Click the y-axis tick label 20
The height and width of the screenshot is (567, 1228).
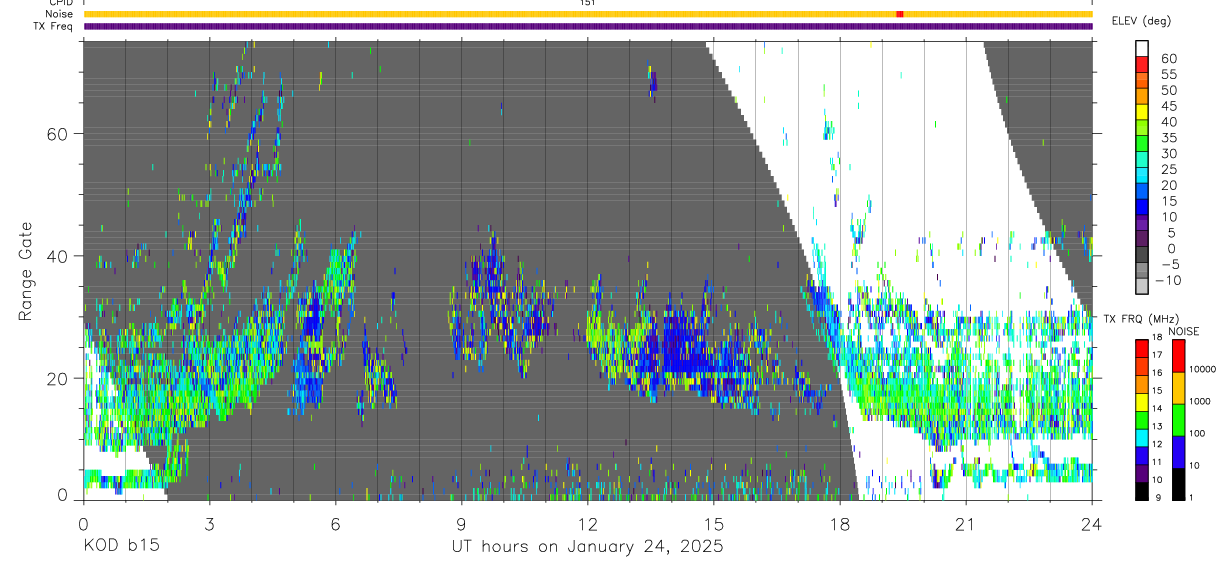click(56, 379)
